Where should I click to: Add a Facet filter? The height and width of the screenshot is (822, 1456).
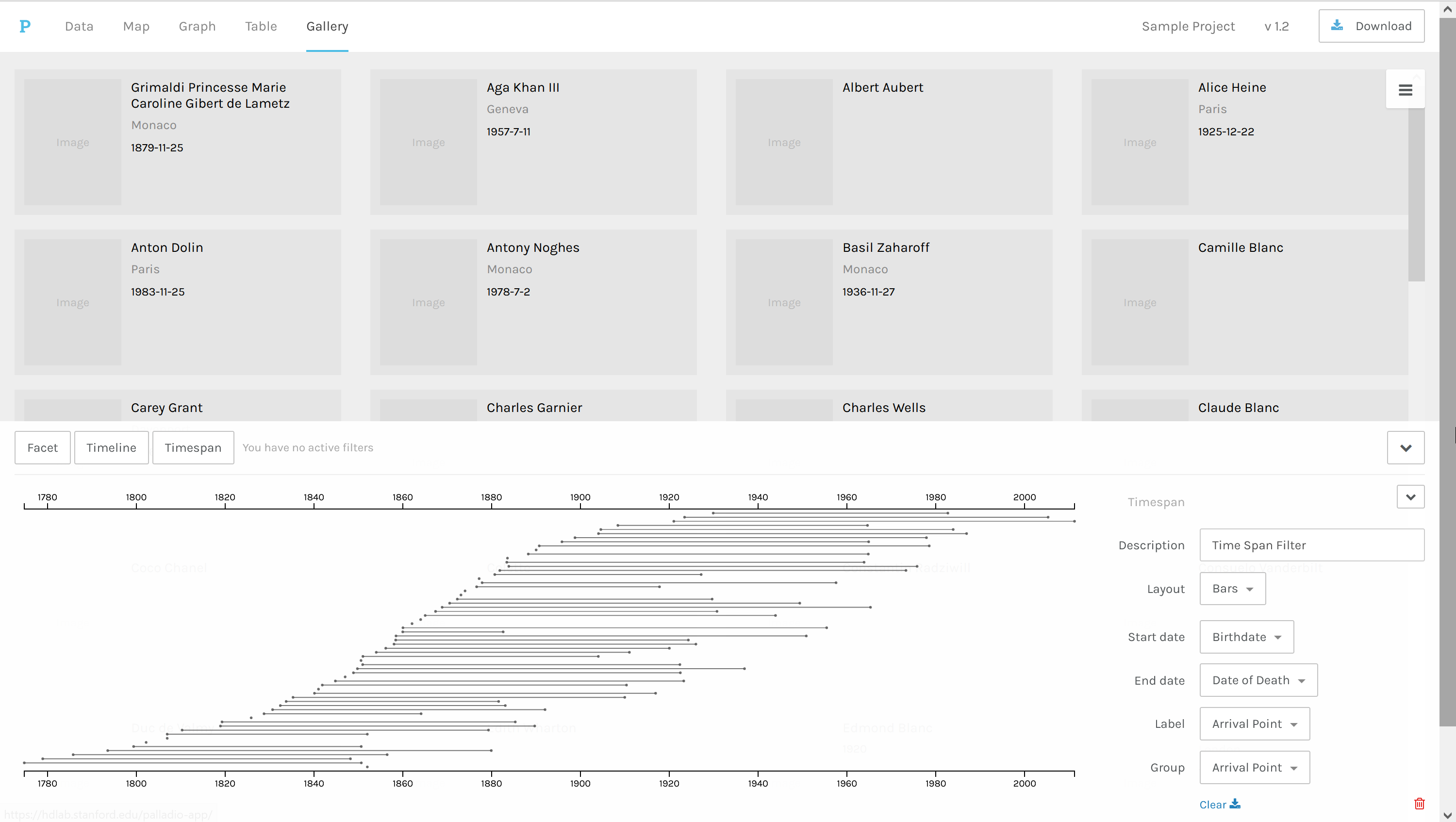42,447
